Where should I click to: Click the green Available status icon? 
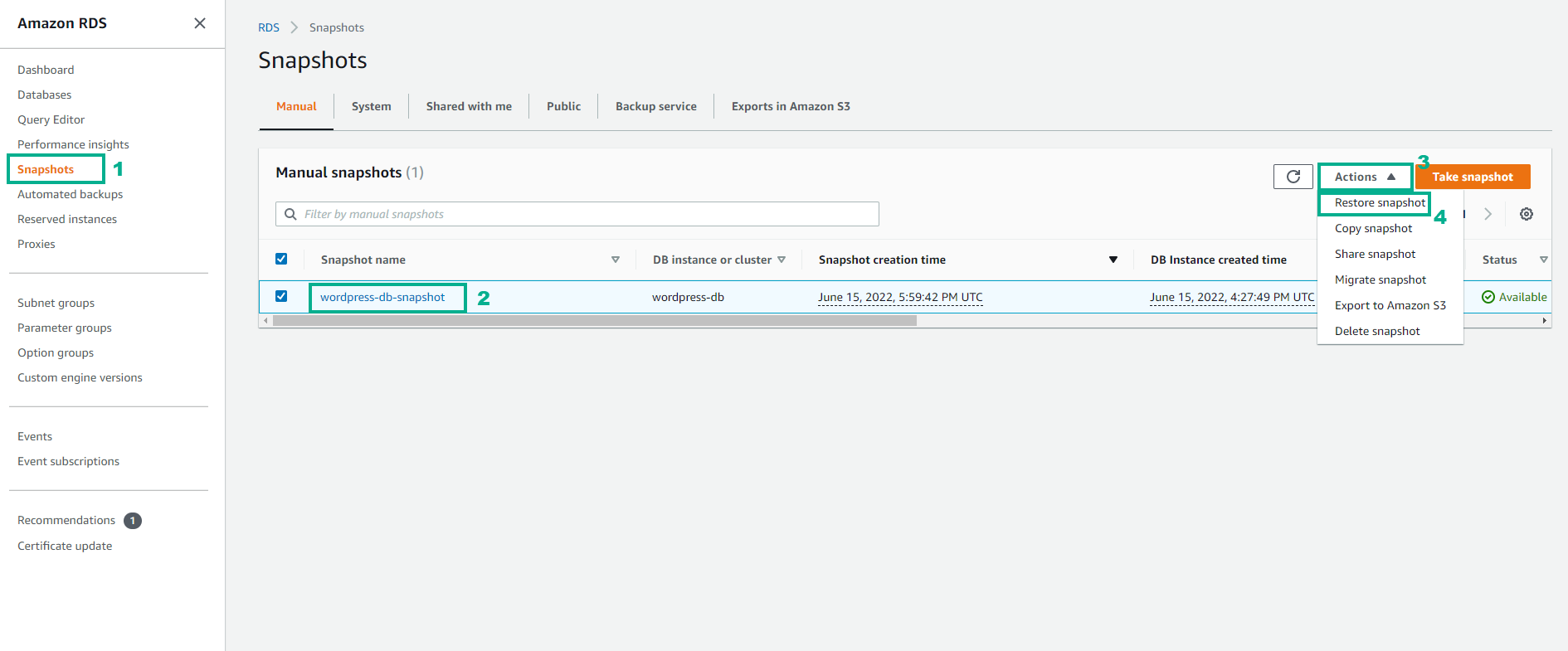coord(1488,297)
